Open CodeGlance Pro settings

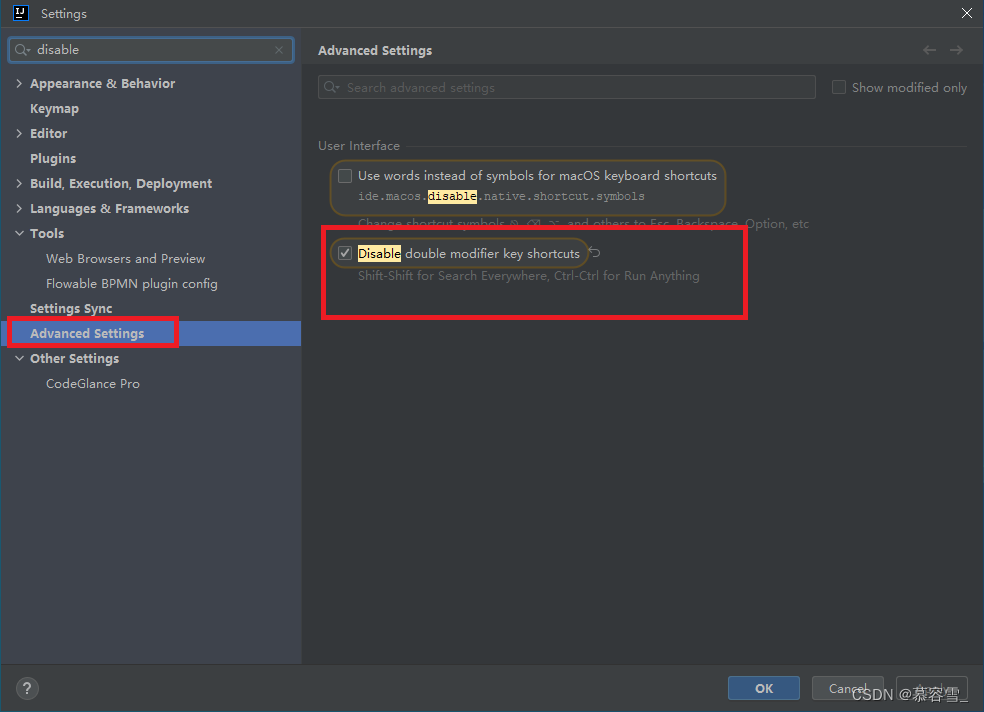(93, 383)
